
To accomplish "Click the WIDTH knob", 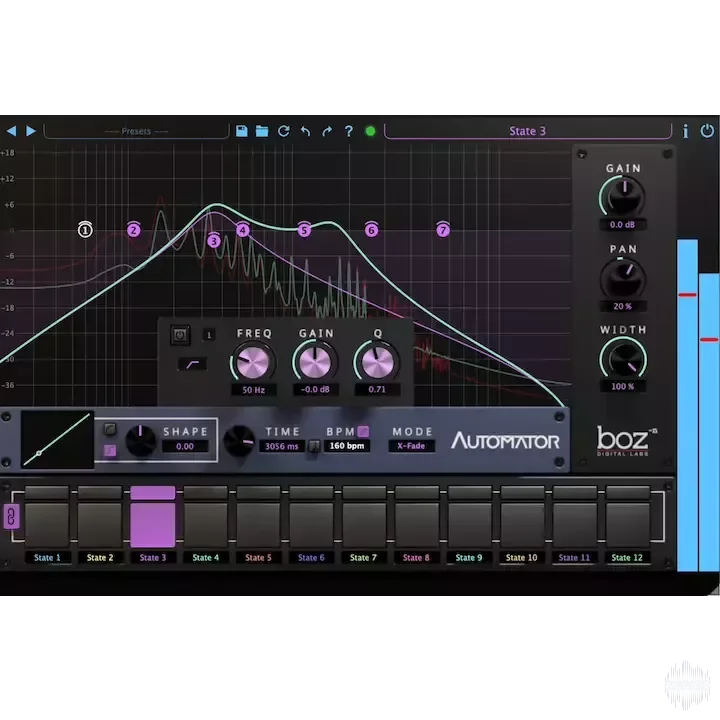I will (624, 360).
